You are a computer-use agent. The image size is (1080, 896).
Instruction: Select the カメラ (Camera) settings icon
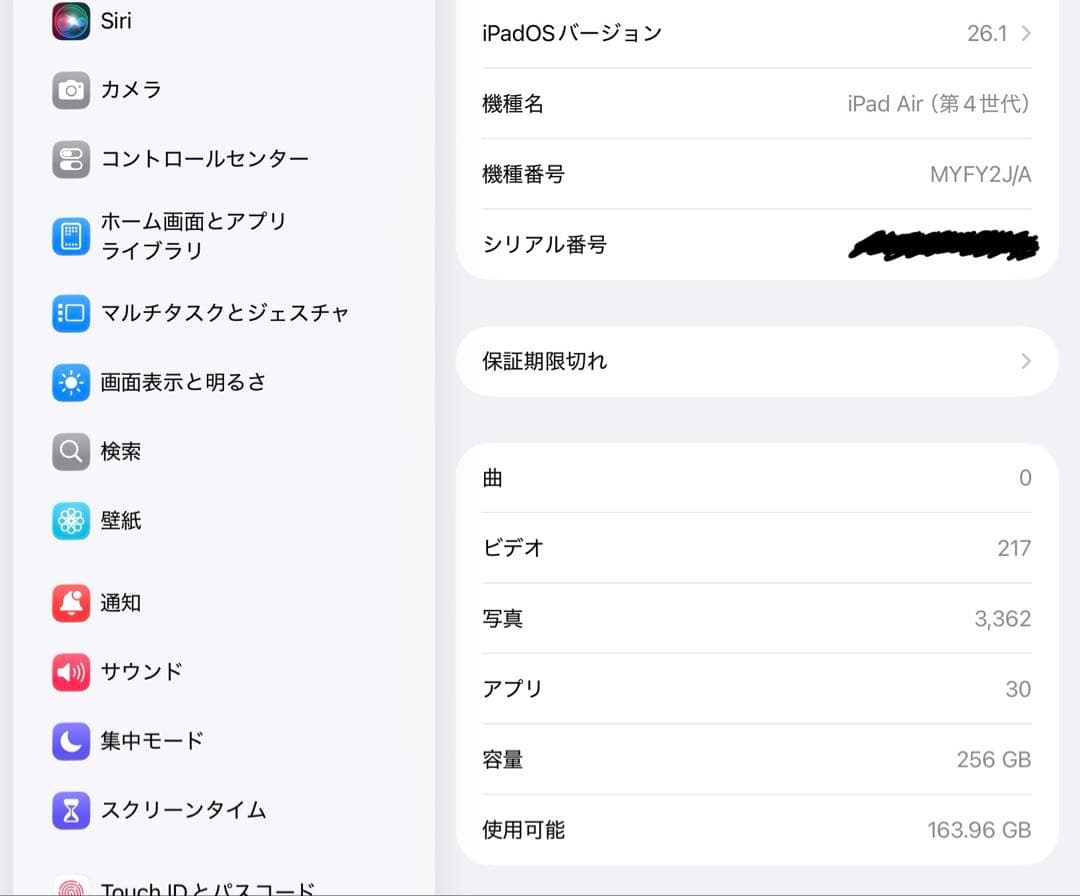coord(70,90)
